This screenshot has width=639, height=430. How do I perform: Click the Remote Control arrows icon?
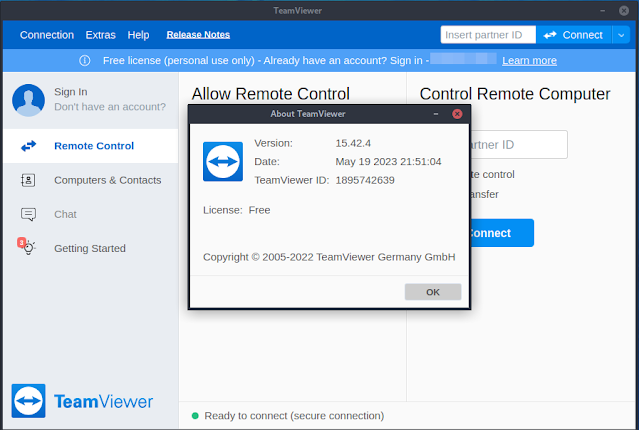coord(29,146)
